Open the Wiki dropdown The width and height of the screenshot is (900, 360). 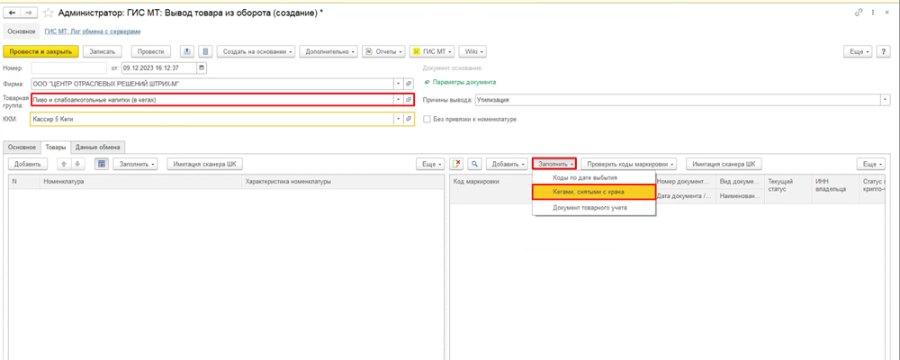coord(473,52)
